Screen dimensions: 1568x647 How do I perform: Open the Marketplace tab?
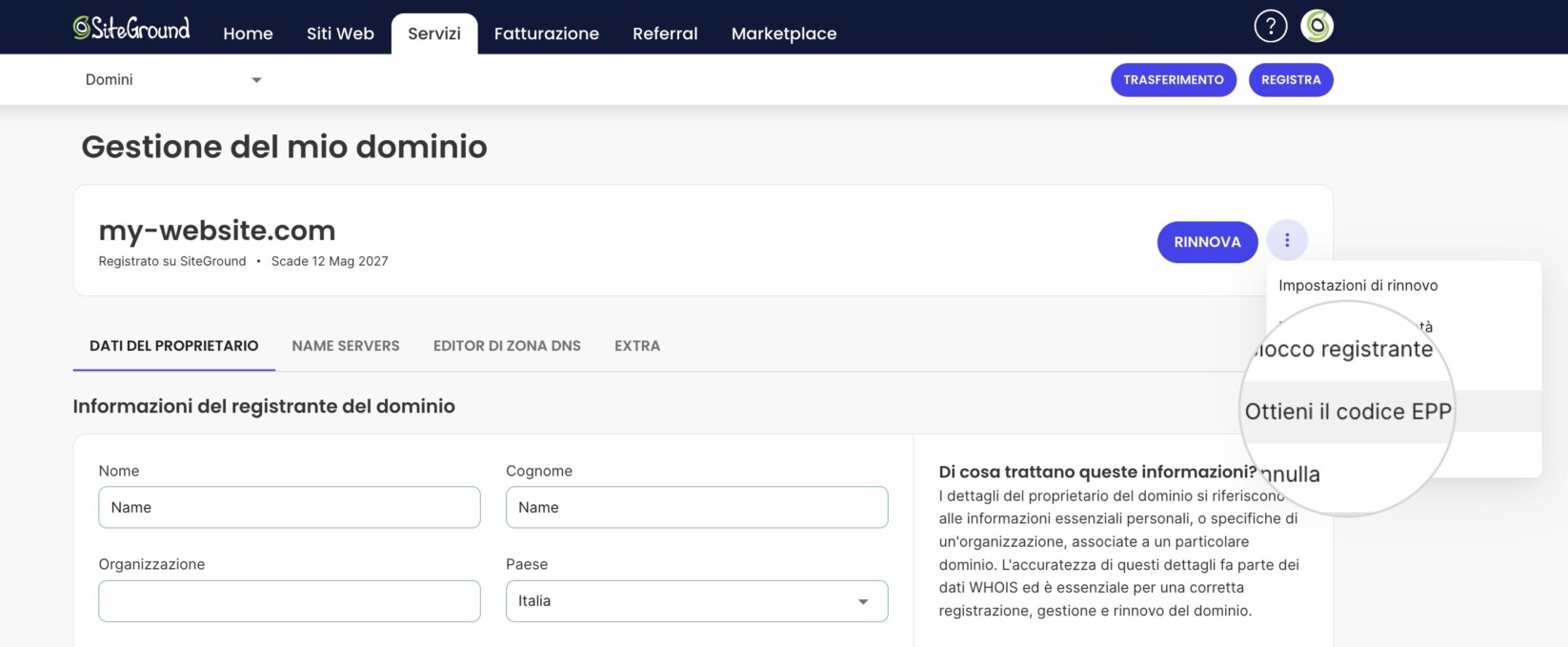point(784,33)
